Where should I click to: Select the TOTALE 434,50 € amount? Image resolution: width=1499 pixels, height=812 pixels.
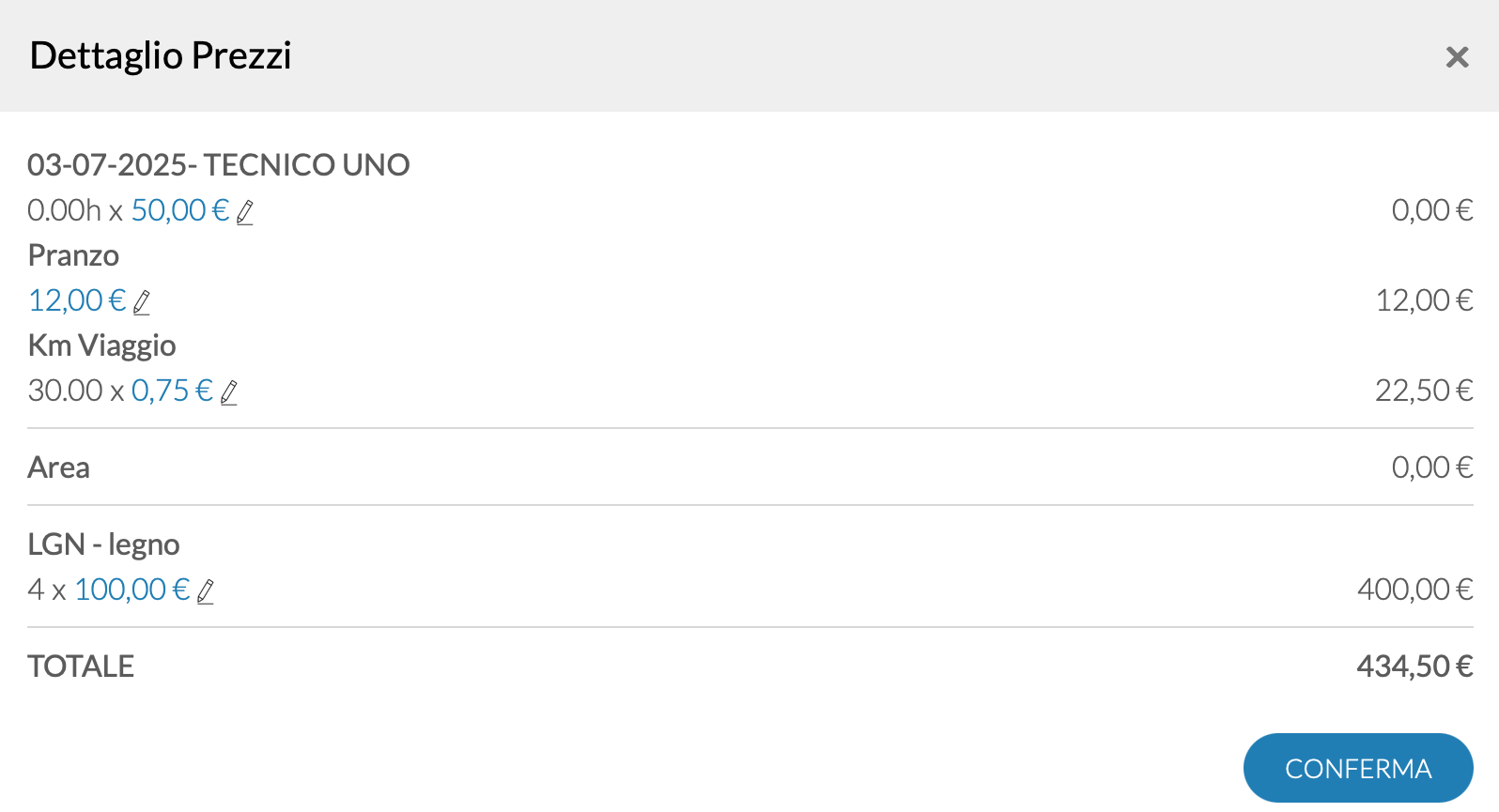click(1414, 666)
